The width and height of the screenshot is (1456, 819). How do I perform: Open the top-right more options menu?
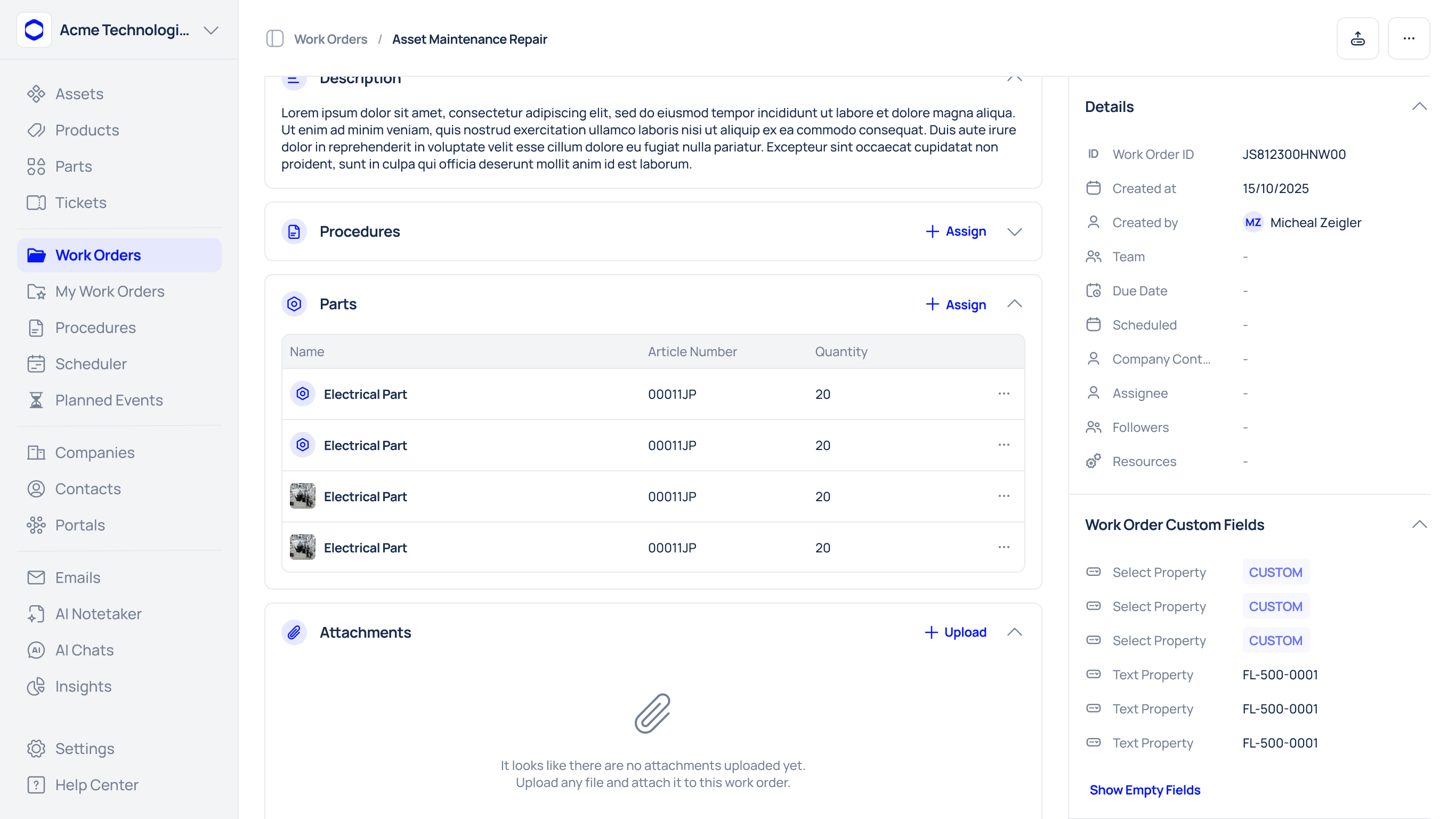(x=1408, y=38)
